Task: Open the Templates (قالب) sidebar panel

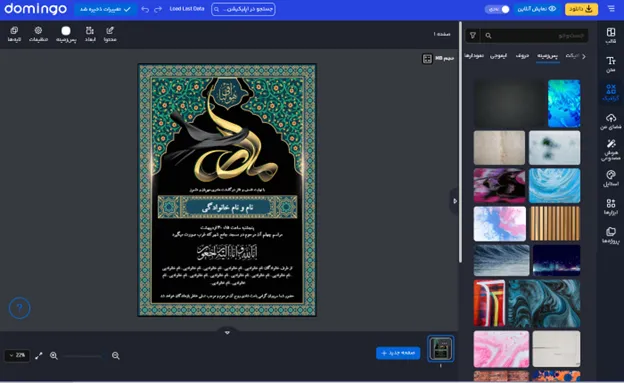Action: pos(611,36)
